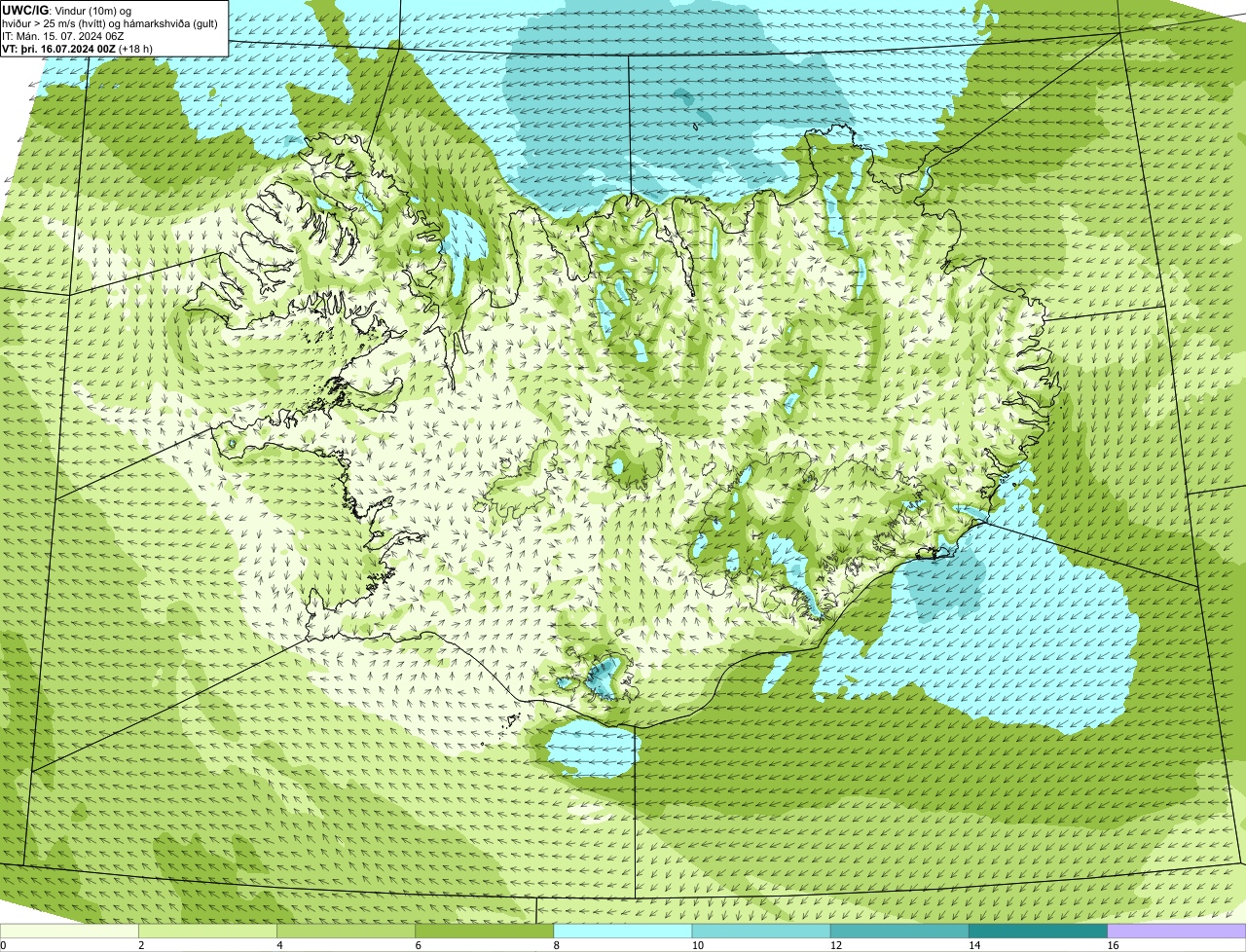Click the "4" scale label on the legend
The image size is (1246, 952).
tap(279, 945)
